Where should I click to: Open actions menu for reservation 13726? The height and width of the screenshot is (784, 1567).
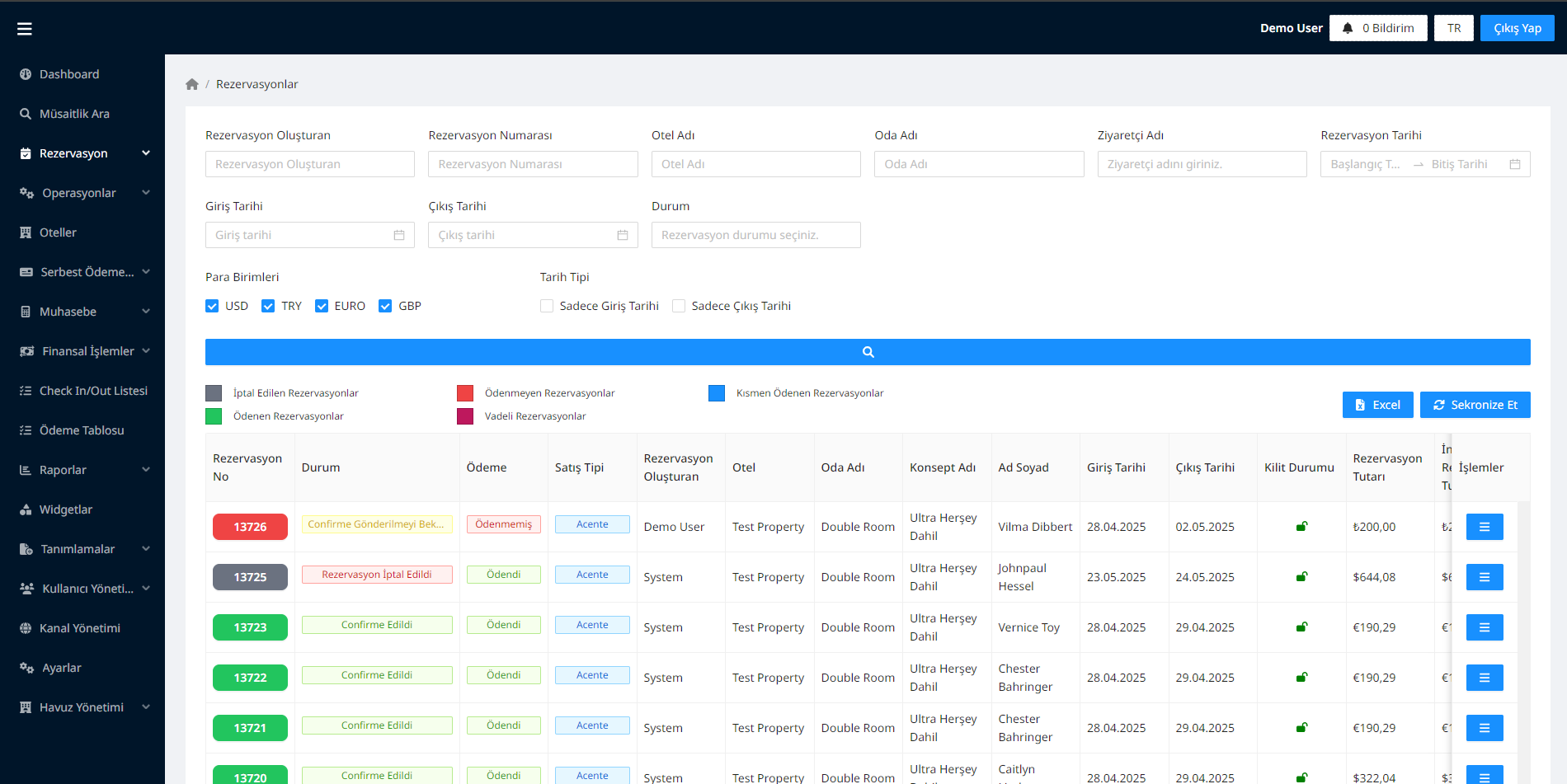[1484, 527]
